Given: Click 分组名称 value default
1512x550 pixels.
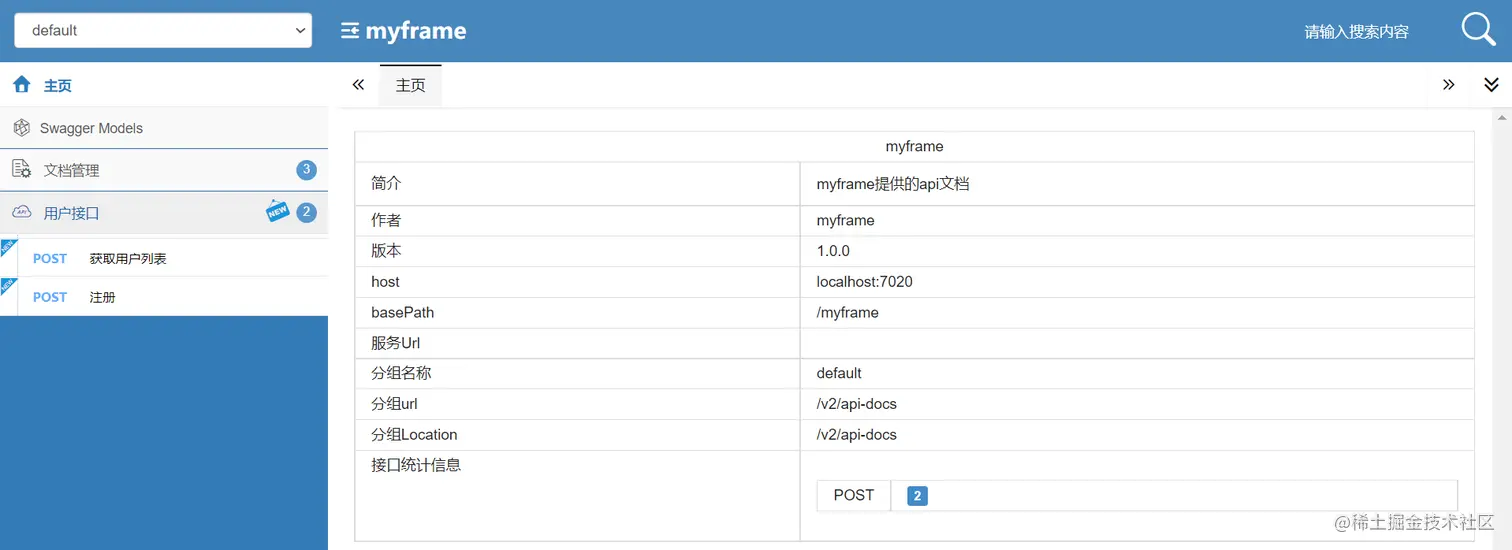Looking at the screenshot, I should pos(839,373).
